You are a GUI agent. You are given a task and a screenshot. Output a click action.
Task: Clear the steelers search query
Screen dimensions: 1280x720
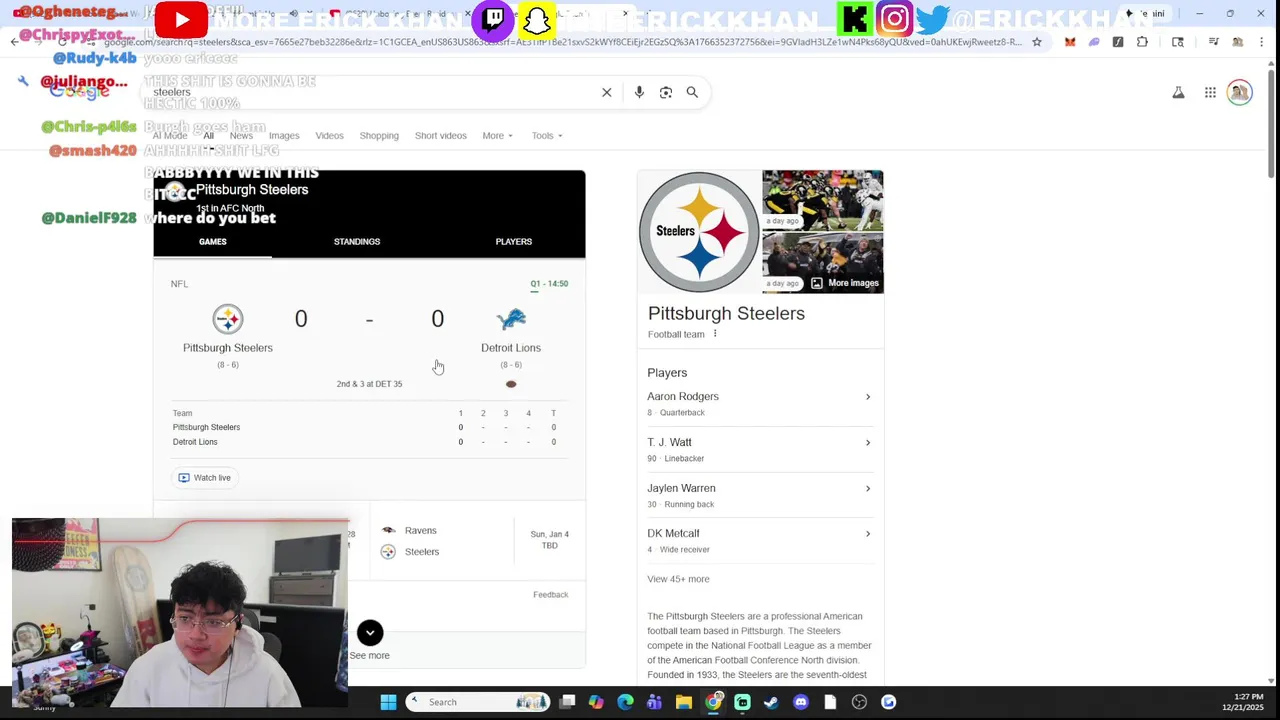(606, 92)
